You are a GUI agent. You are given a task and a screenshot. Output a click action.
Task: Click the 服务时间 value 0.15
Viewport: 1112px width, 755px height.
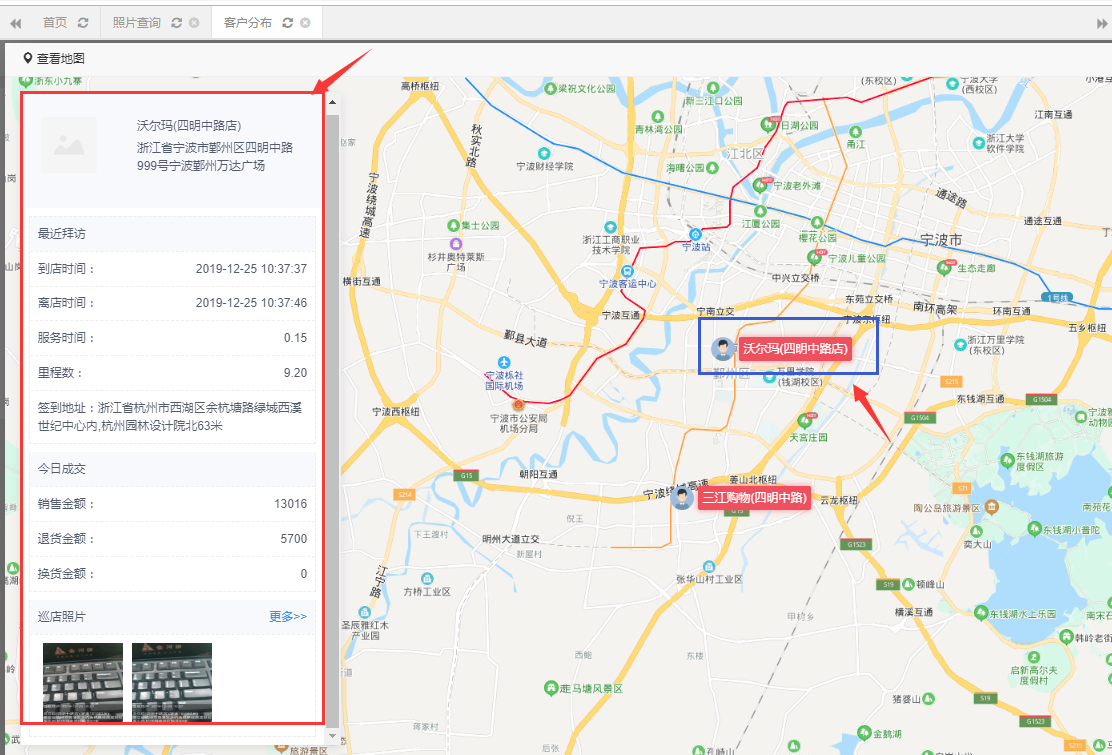[x=296, y=337]
